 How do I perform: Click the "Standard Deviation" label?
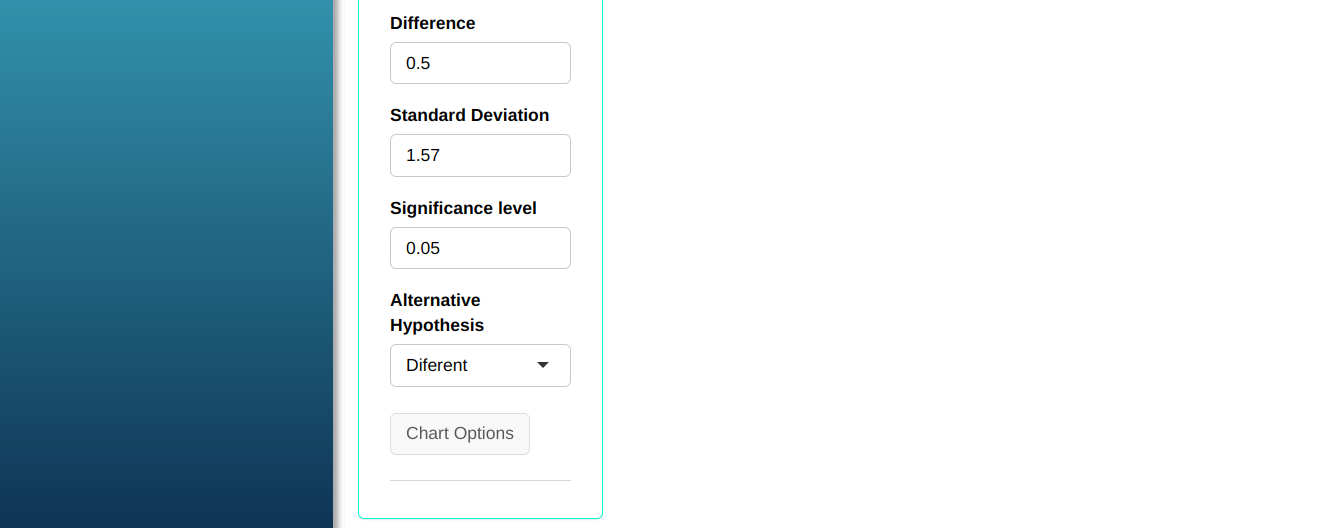coord(469,115)
